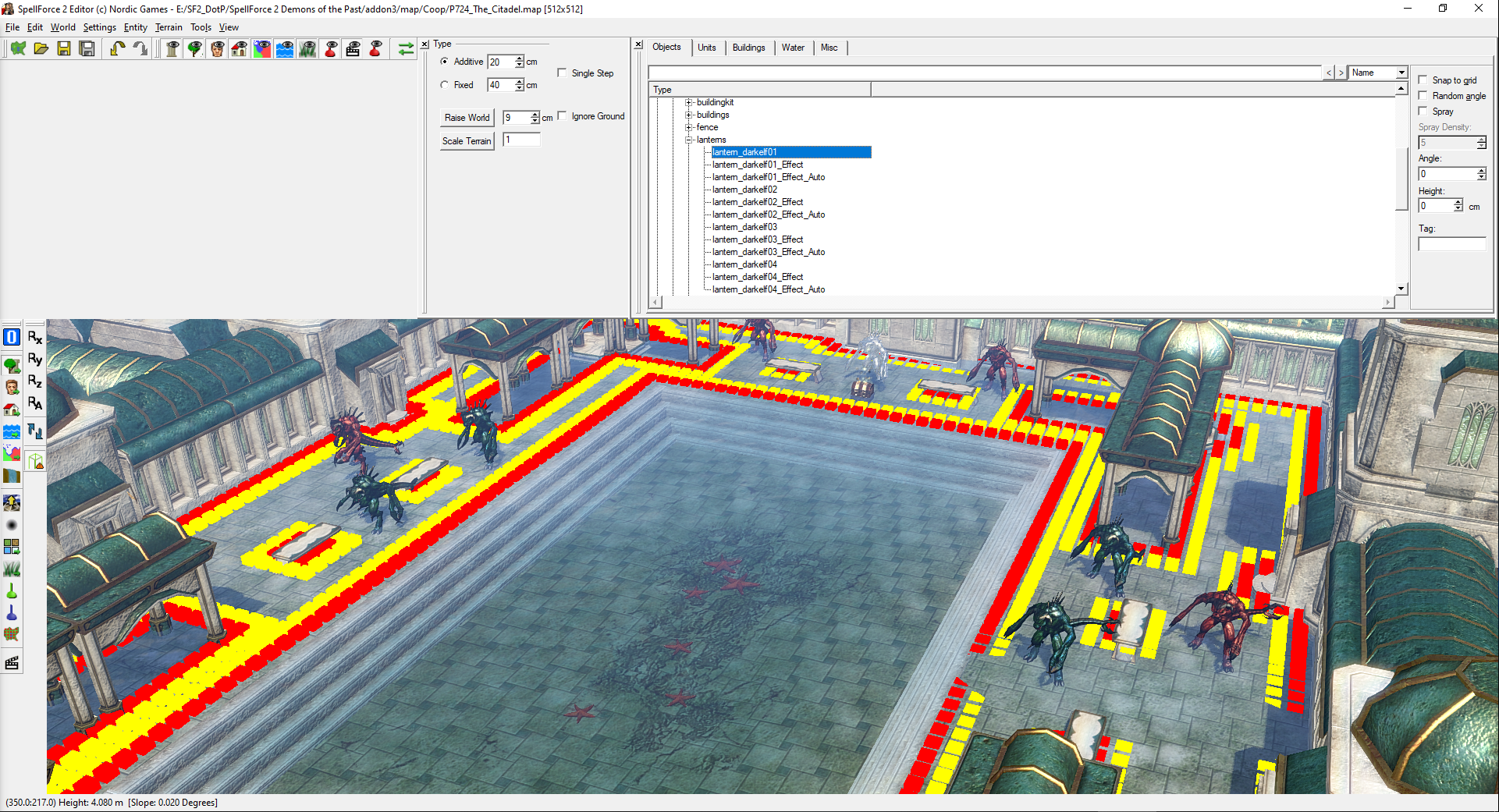1499x812 pixels.
Task: Toggle tree visibility eye icon
Action: (x=195, y=49)
